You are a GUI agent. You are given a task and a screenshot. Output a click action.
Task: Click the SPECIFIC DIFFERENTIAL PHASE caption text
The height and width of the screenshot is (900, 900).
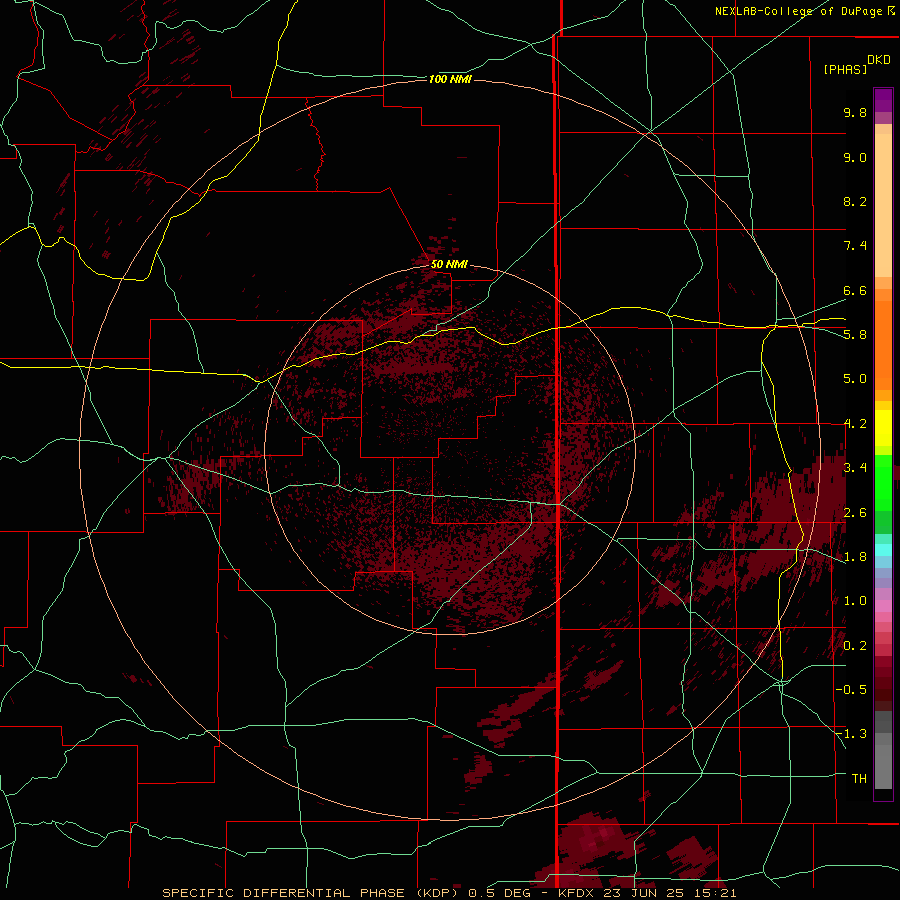coord(284,893)
